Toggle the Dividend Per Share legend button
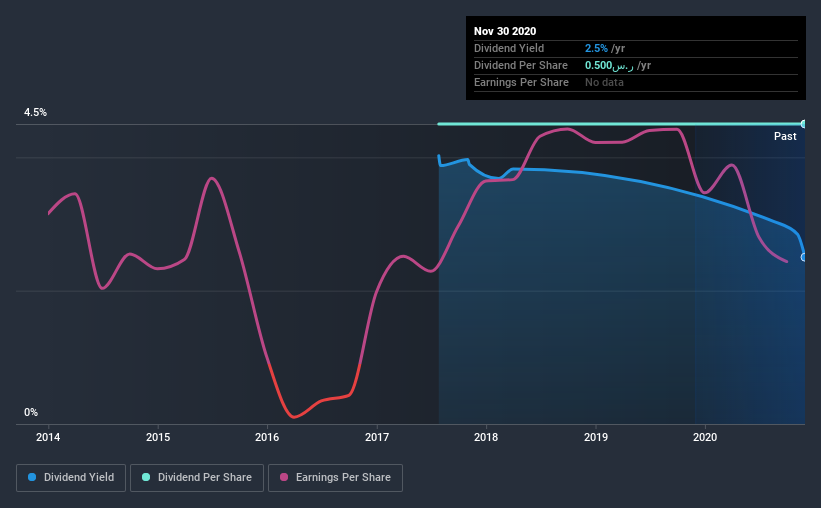Screen dimensions: 821x508 point(197,478)
